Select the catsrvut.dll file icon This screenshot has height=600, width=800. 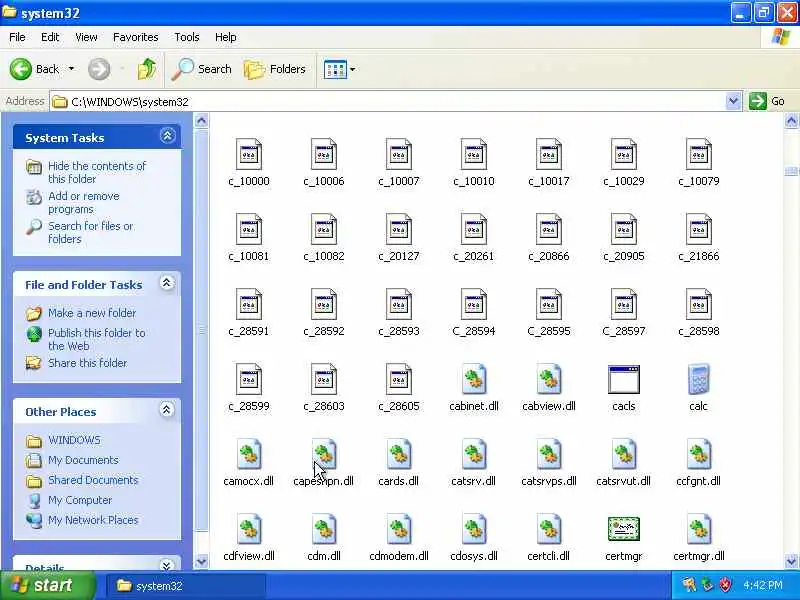(x=623, y=455)
